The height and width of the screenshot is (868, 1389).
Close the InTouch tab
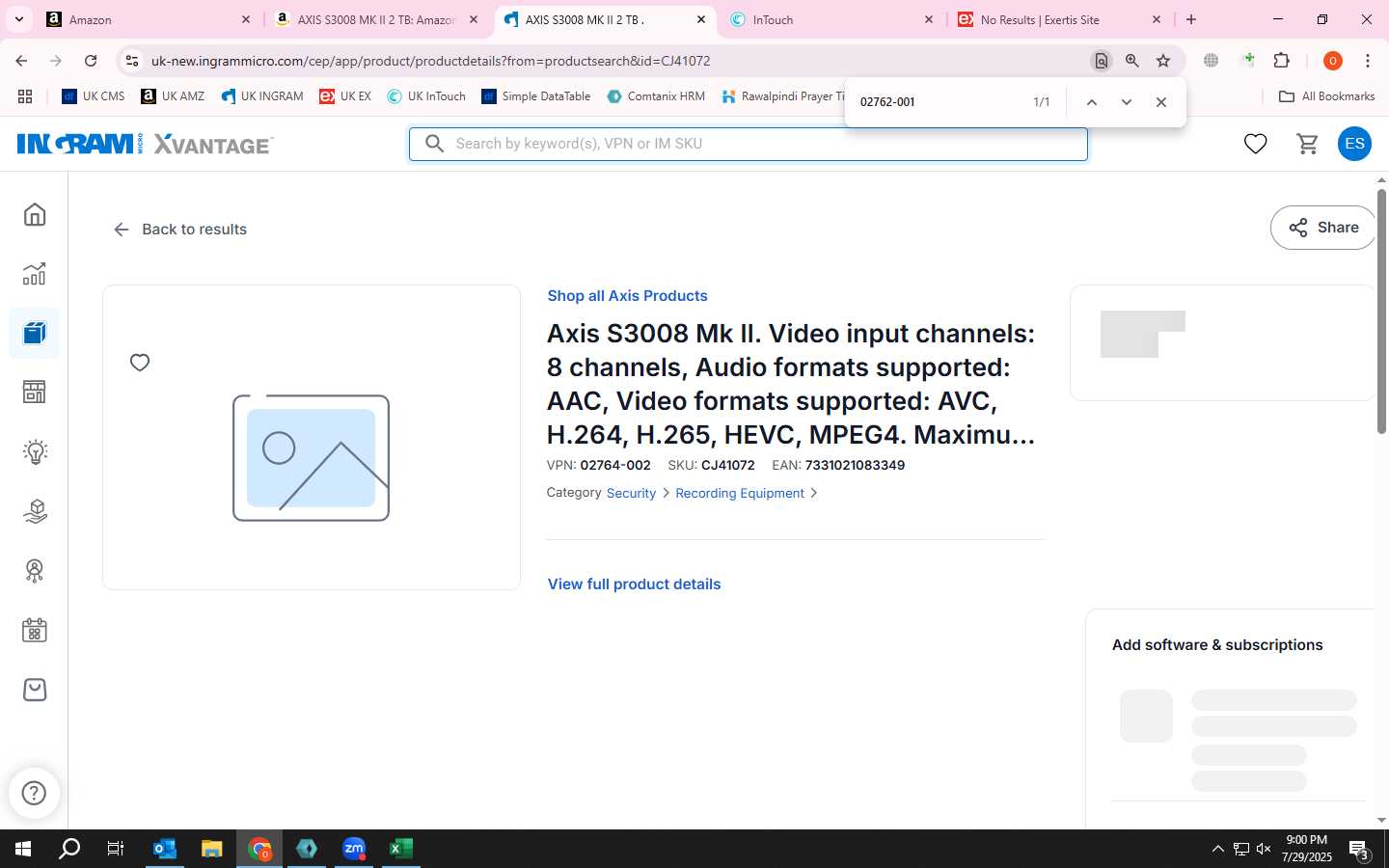[x=929, y=19]
